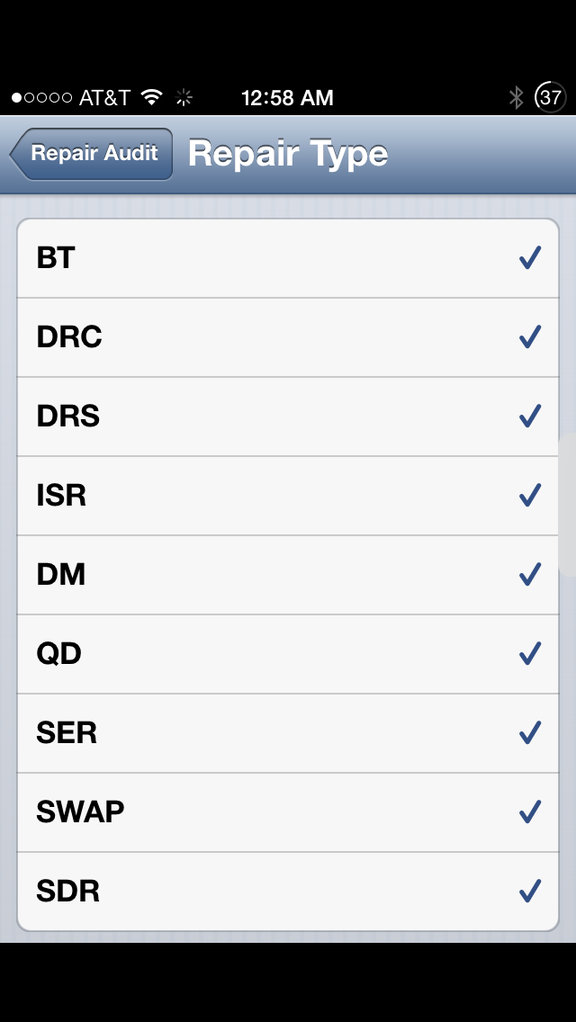
Task: Choose the QD list entry
Action: [288, 654]
